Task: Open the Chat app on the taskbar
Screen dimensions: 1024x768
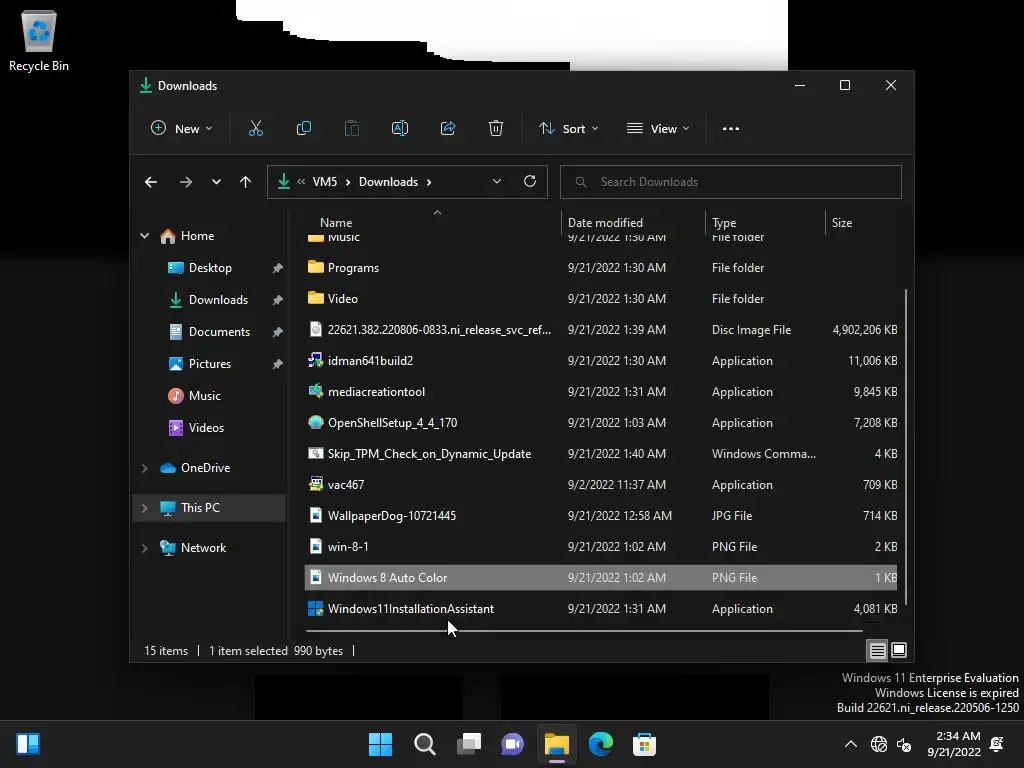Action: (x=513, y=744)
